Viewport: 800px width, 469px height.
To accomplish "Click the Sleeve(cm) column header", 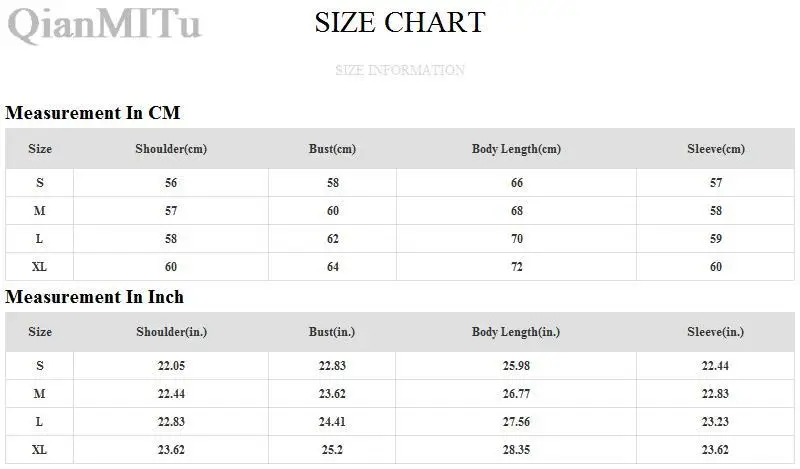I will pos(716,149).
